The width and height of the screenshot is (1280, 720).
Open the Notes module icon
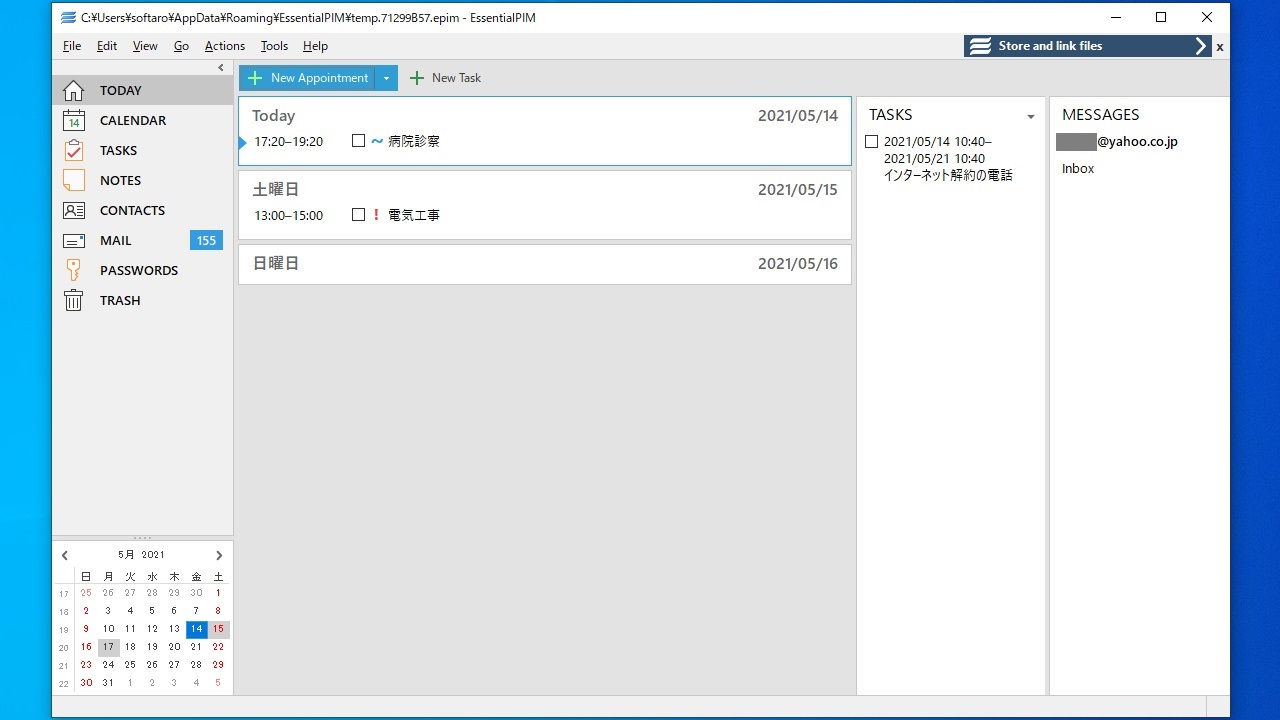click(x=74, y=180)
